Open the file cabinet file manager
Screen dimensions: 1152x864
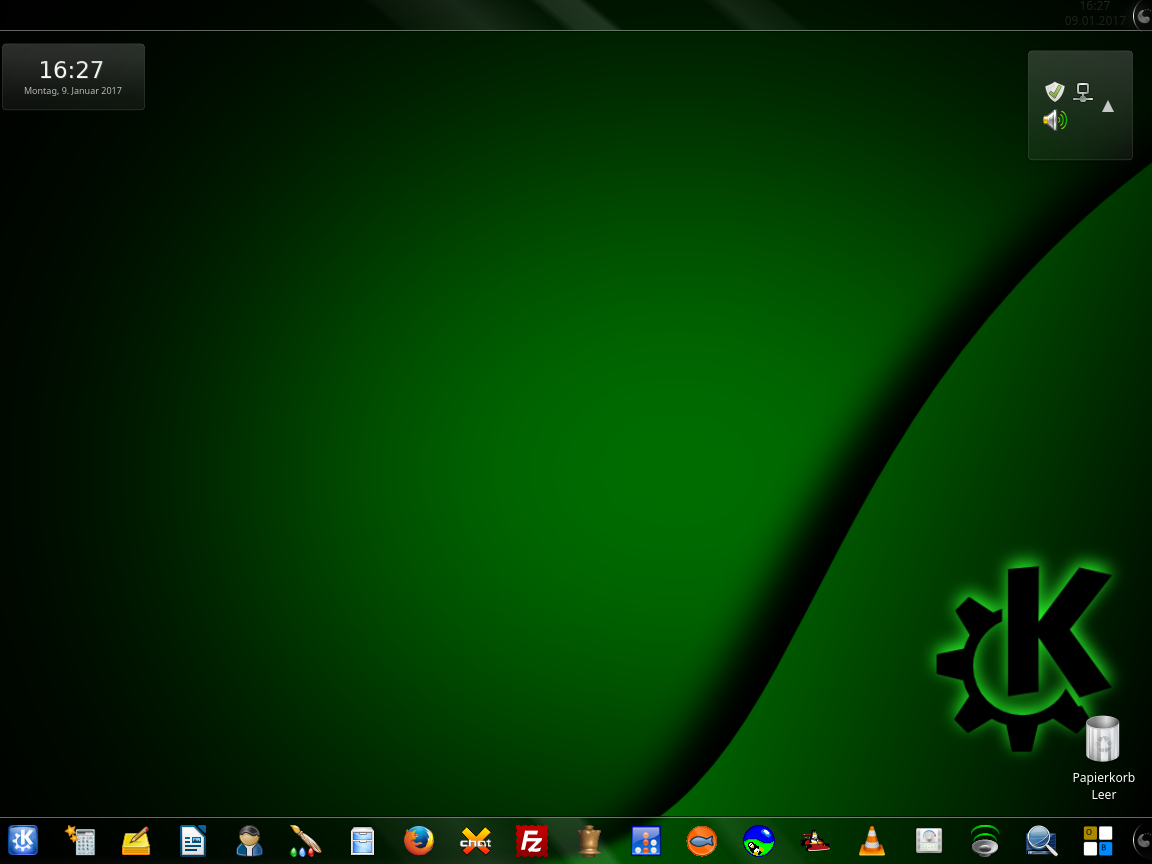[x=362, y=840]
